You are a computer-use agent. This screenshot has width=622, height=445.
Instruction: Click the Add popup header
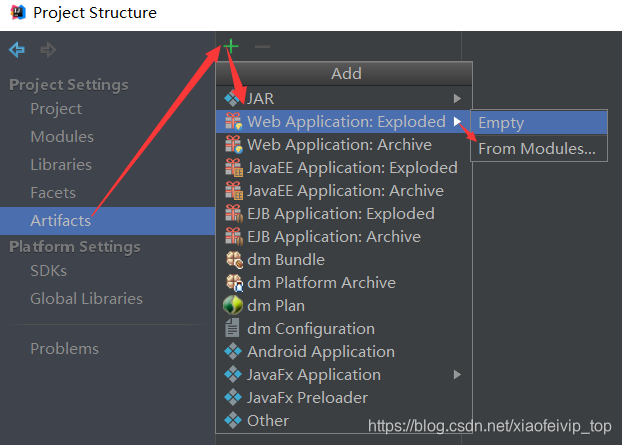(344, 74)
